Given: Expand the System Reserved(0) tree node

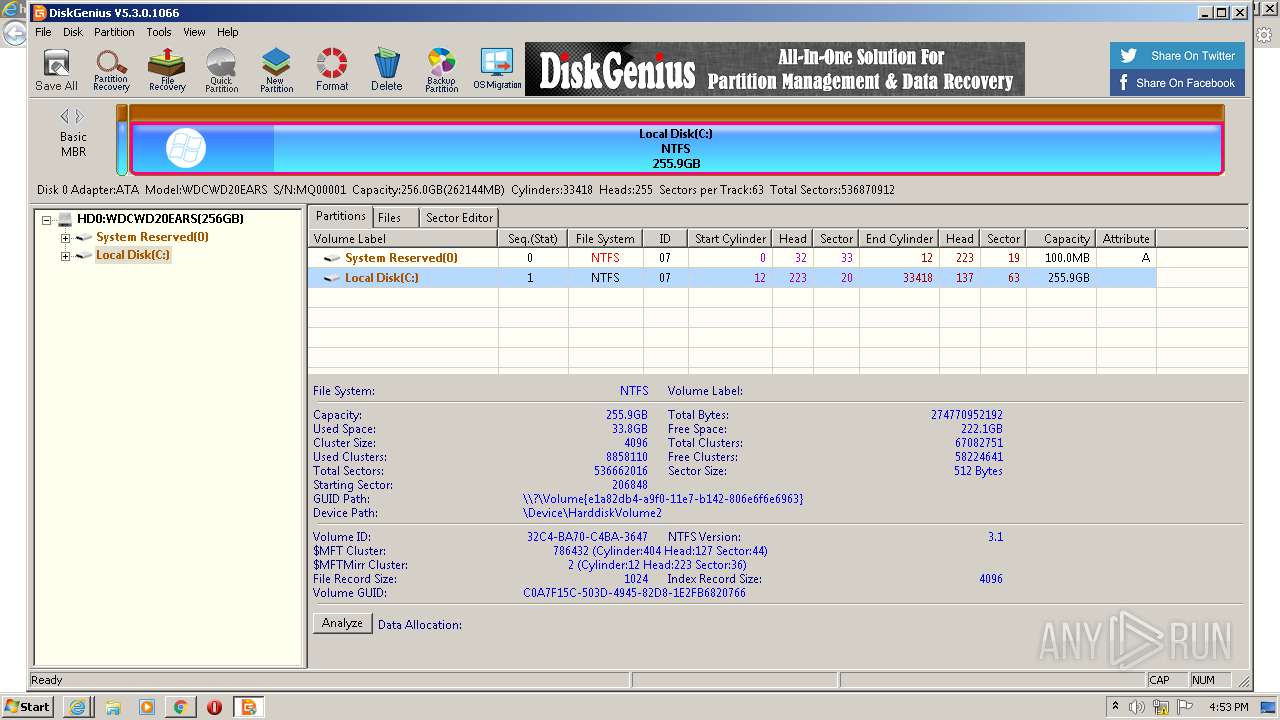Looking at the screenshot, I should (65, 238).
